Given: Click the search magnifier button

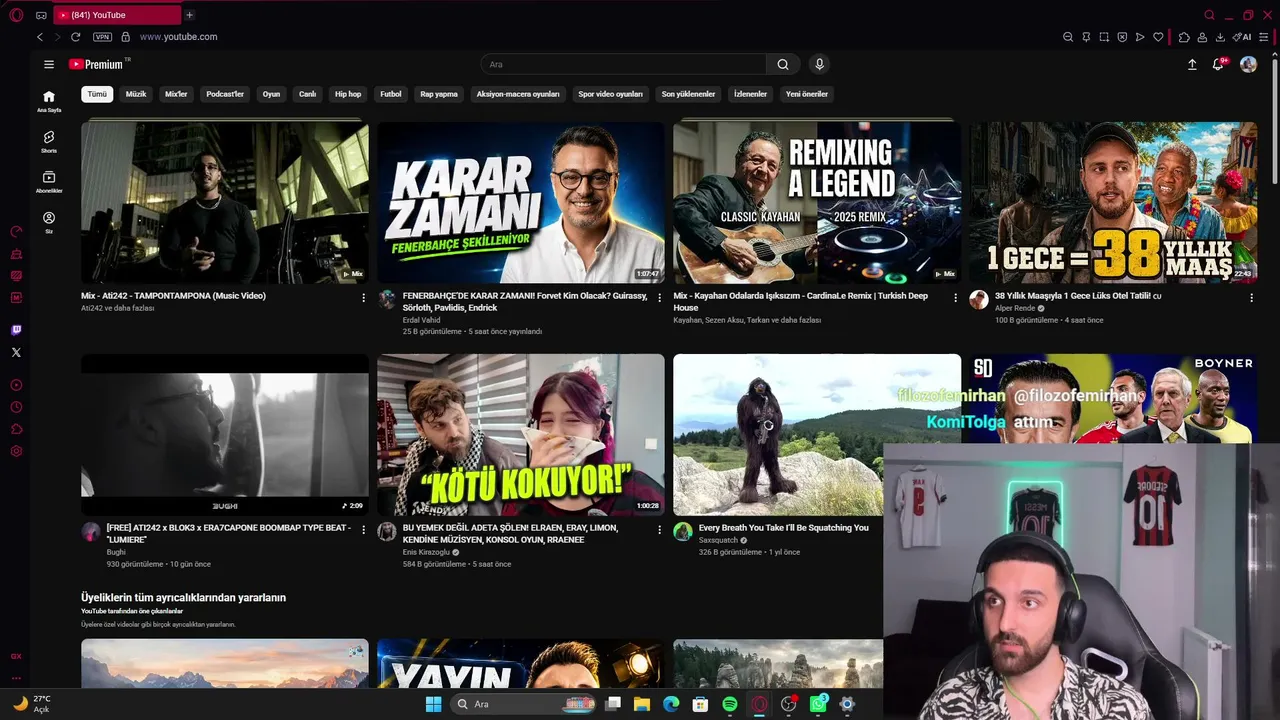Looking at the screenshot, I should (783, 64).
